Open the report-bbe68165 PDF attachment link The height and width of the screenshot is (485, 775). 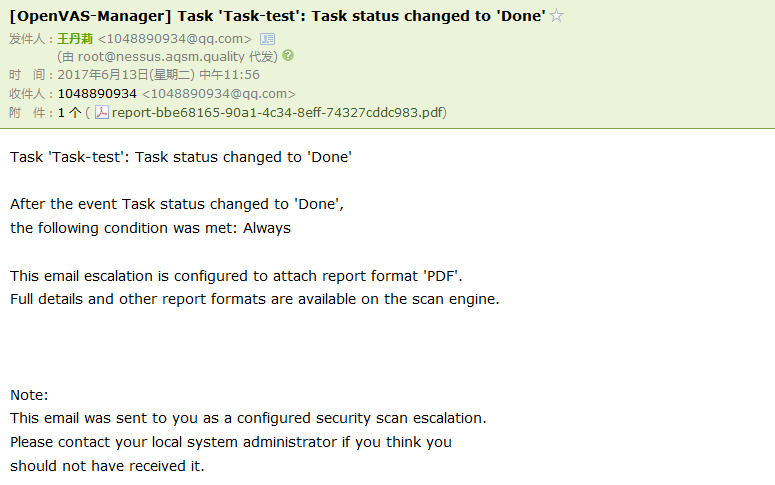276,112
